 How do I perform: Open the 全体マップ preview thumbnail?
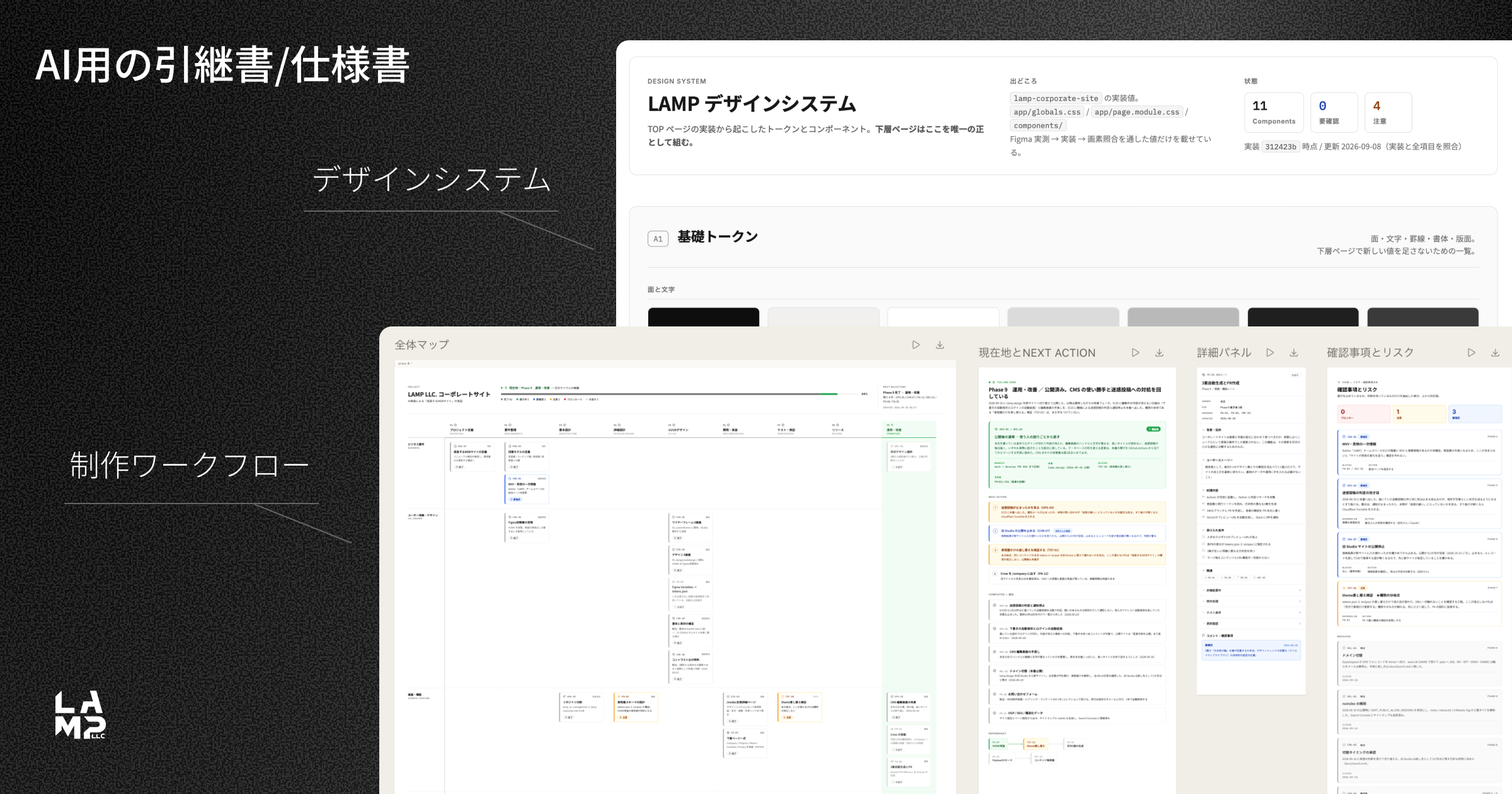[675, 577]
